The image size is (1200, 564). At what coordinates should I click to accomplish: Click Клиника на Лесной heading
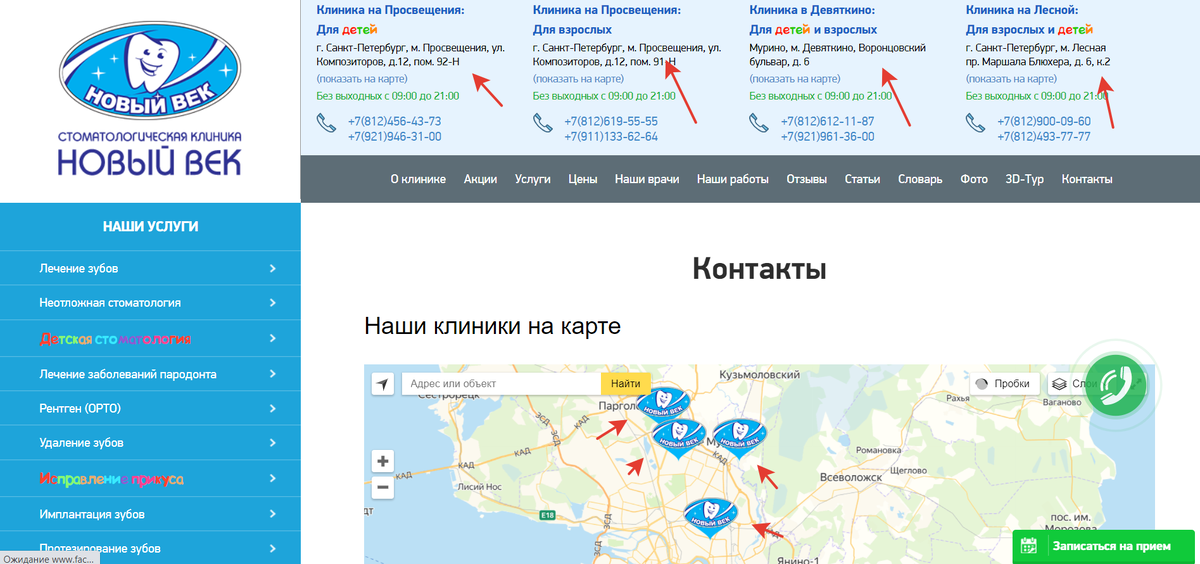coord(1022,10)
